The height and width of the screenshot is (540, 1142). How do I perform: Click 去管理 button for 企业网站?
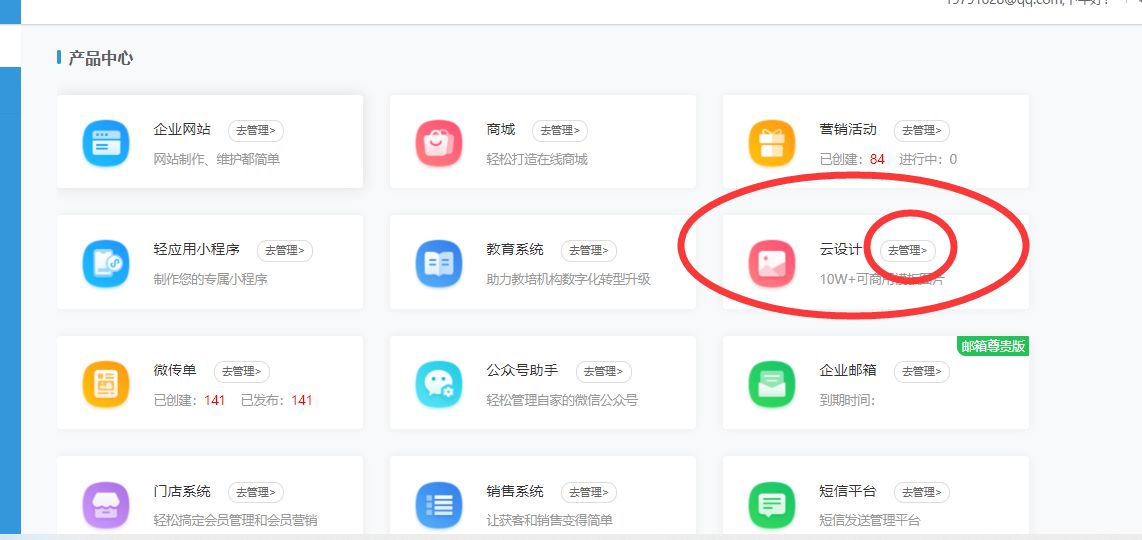click(x=256, y=130)
